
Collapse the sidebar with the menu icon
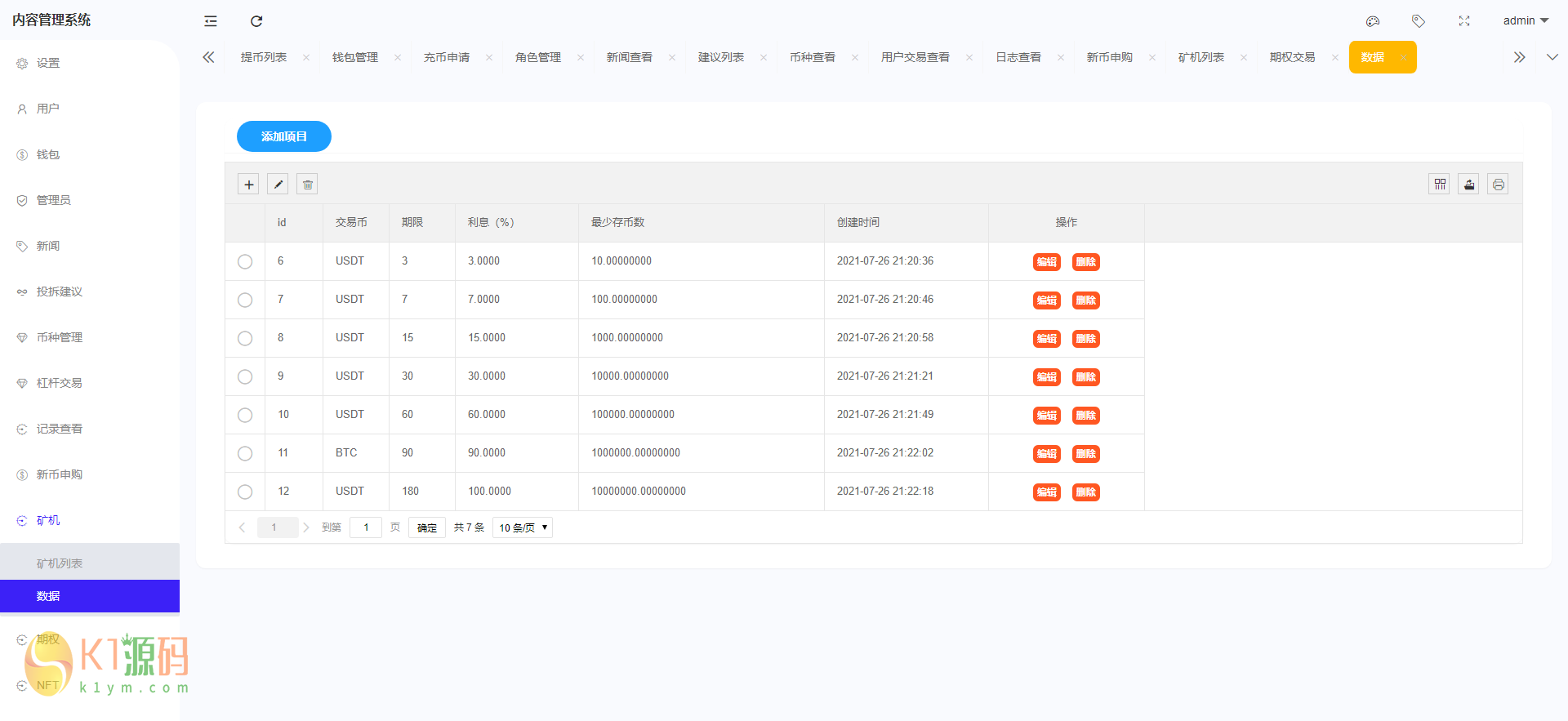coord(211,21)
